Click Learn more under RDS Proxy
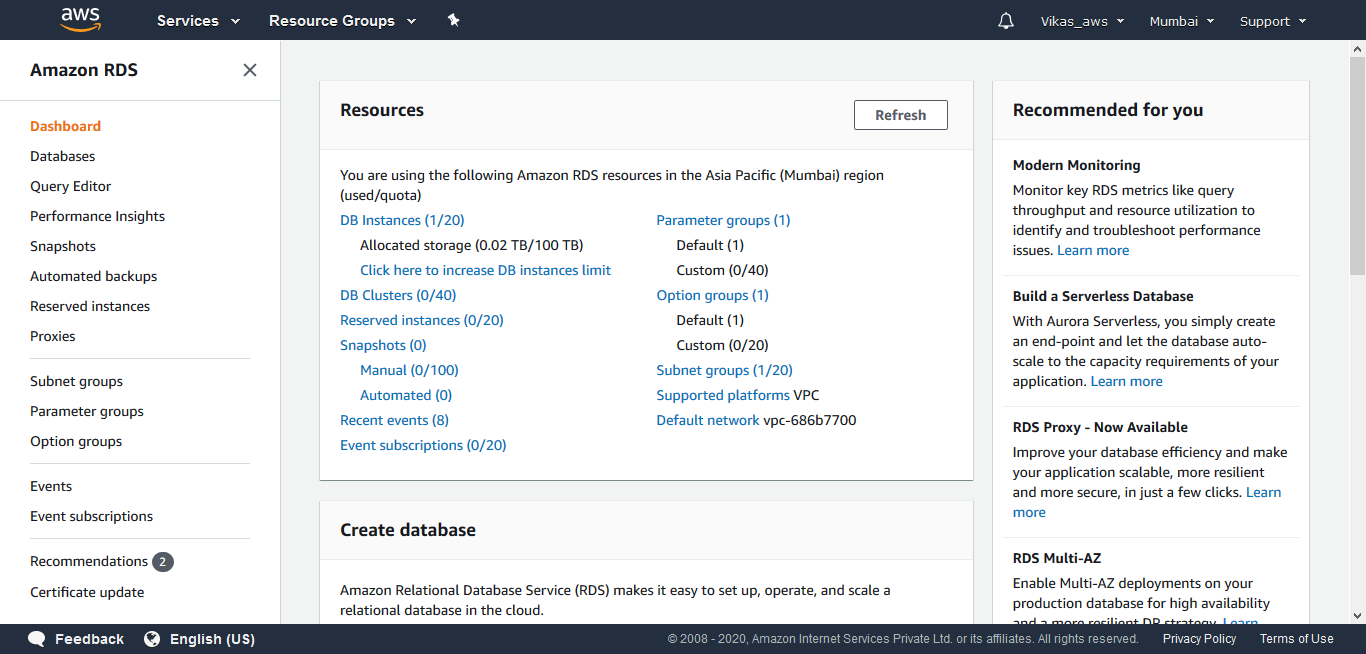 (x=1264, y=492)
